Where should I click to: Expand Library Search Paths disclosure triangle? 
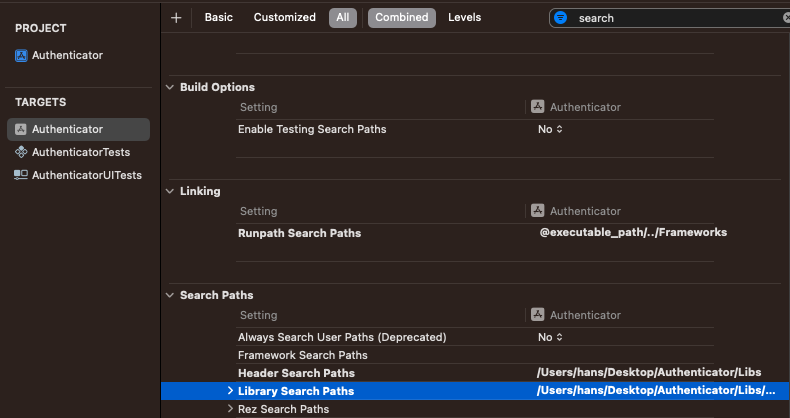(230, 391)
